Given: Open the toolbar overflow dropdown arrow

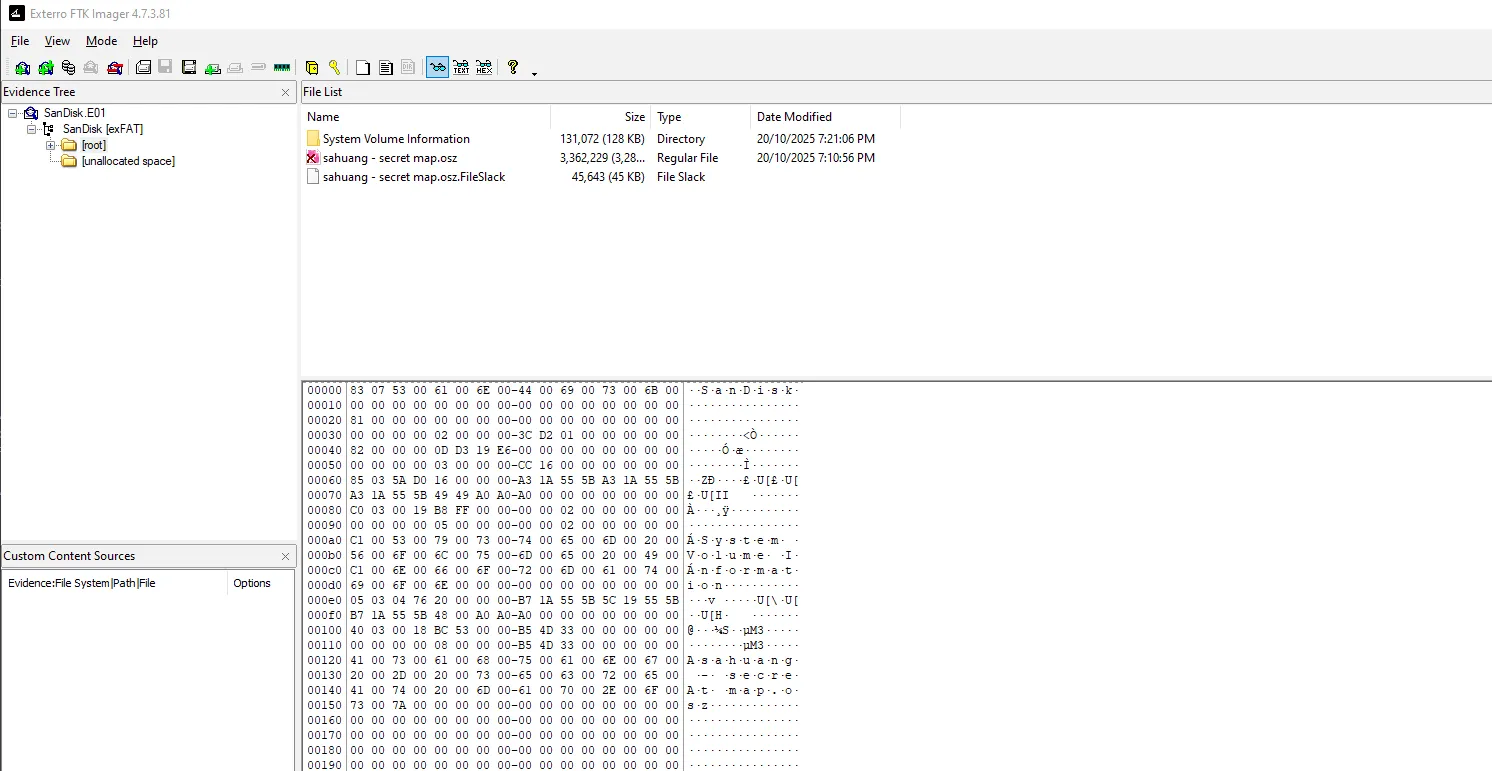Looking at the screenshot, I should pos(534,72).
